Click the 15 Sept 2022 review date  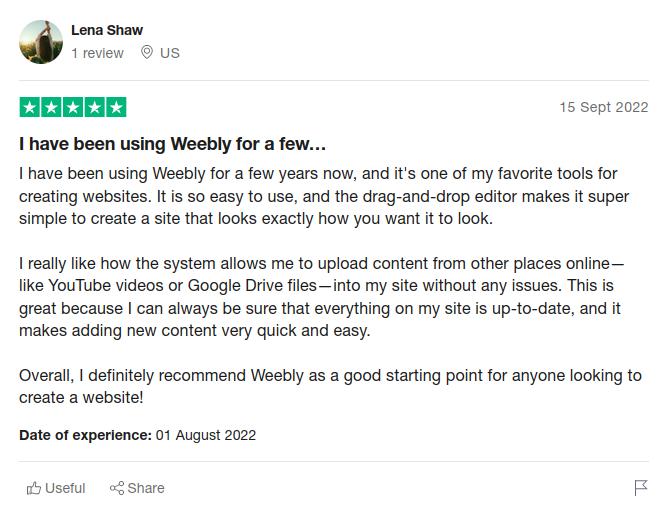pos(604,107)
